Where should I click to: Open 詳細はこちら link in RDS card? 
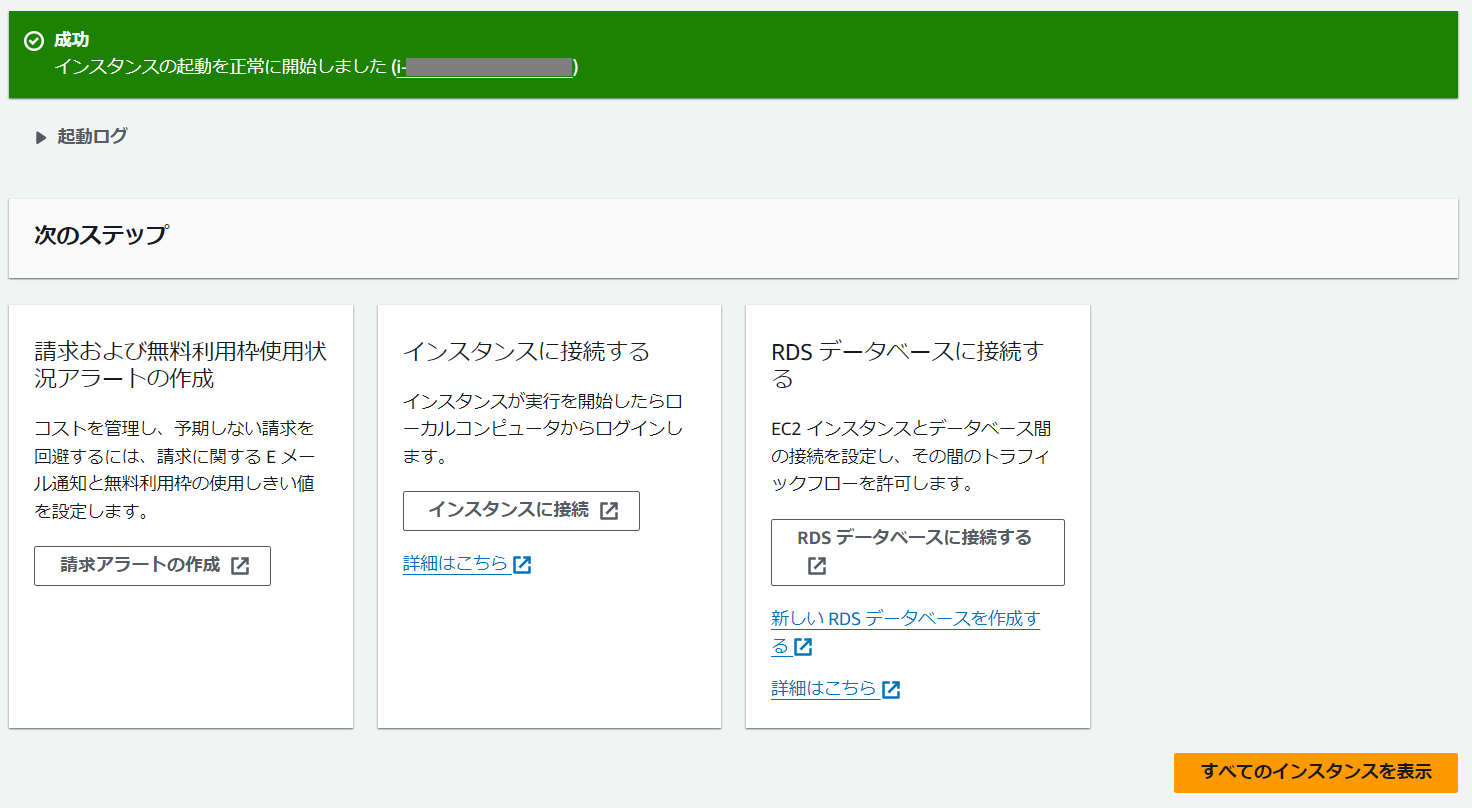coord(823,688)
